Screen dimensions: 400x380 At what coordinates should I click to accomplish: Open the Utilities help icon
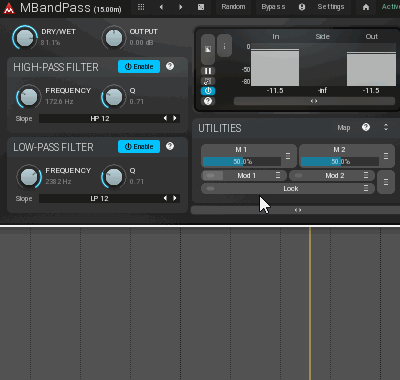(x=366, y=127)
